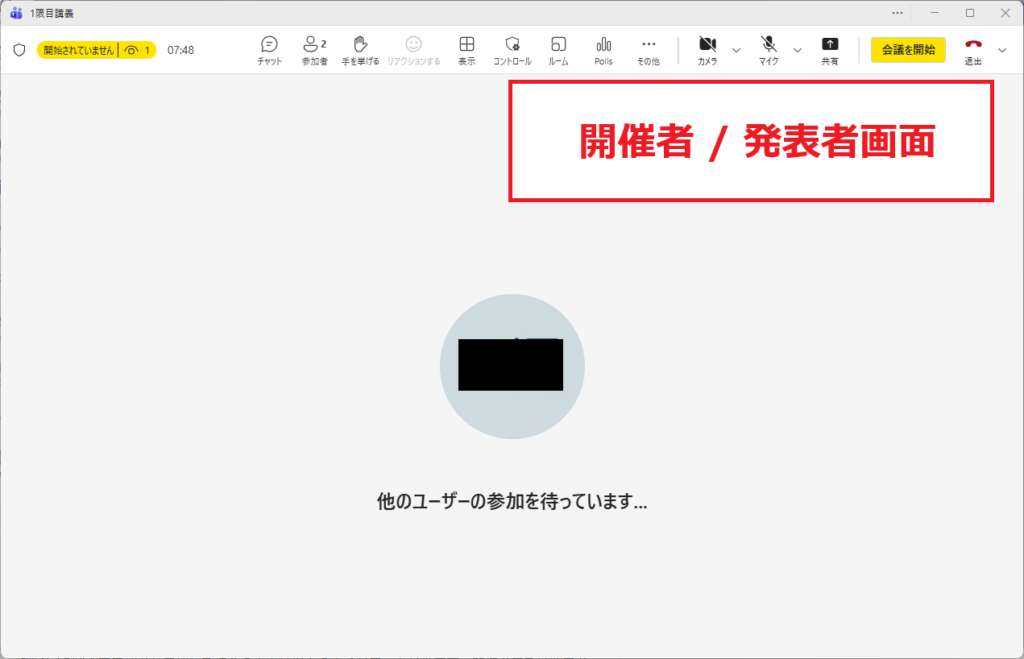Click the shield security icon
The height and width of the screenshot is (659, 1024).
[x=19, y=50]
